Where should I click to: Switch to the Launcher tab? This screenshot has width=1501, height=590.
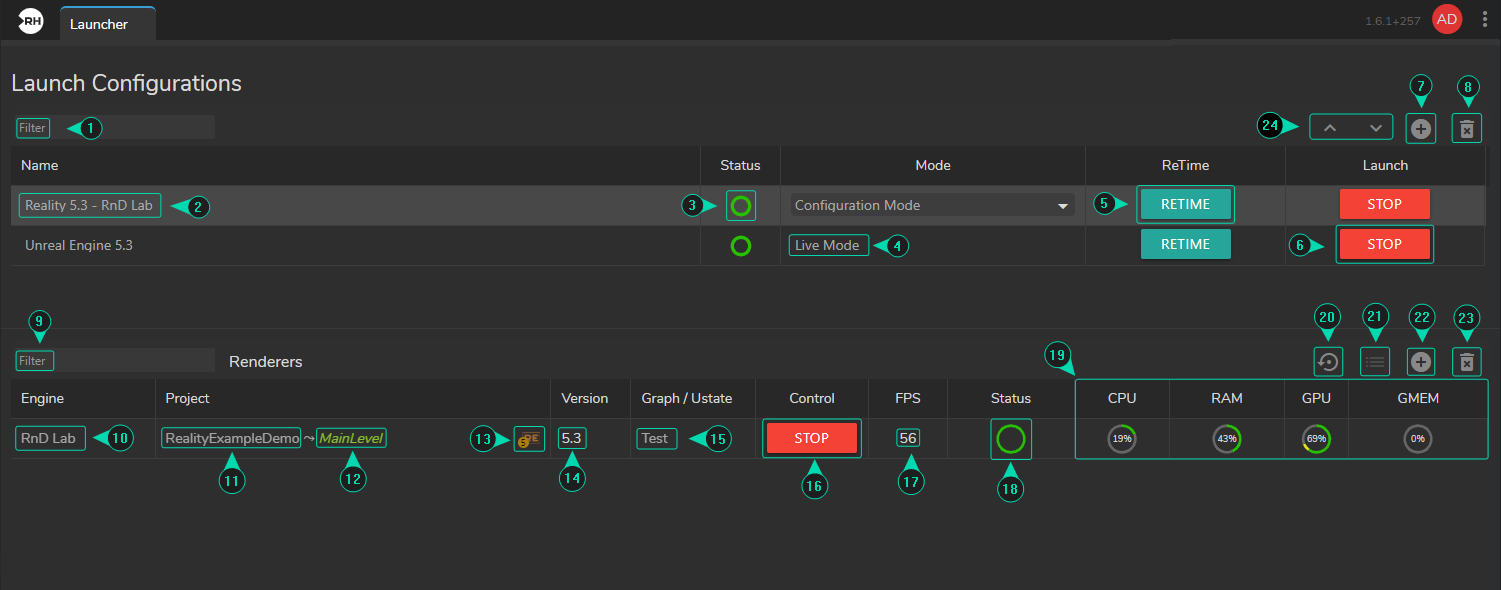[99, 24]
